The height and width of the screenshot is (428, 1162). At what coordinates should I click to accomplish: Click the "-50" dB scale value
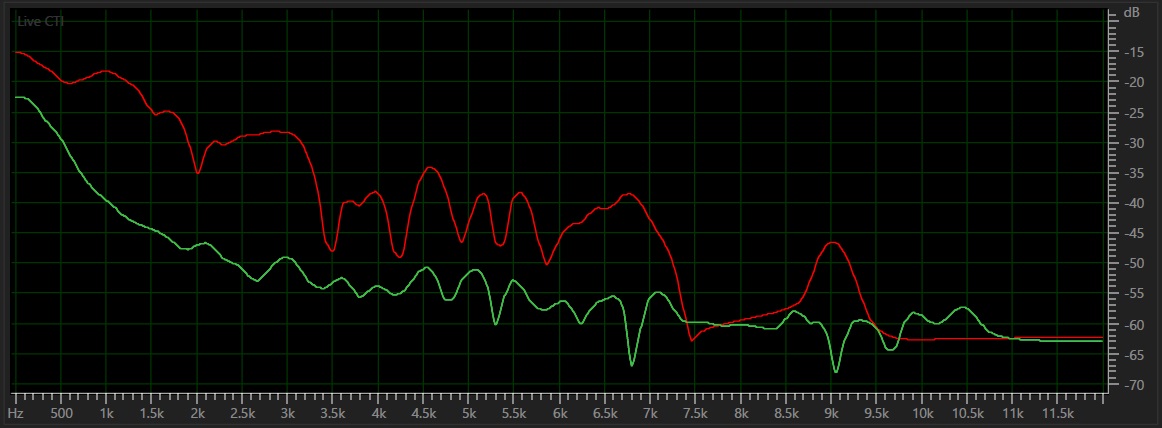(x=1135, y=264)
